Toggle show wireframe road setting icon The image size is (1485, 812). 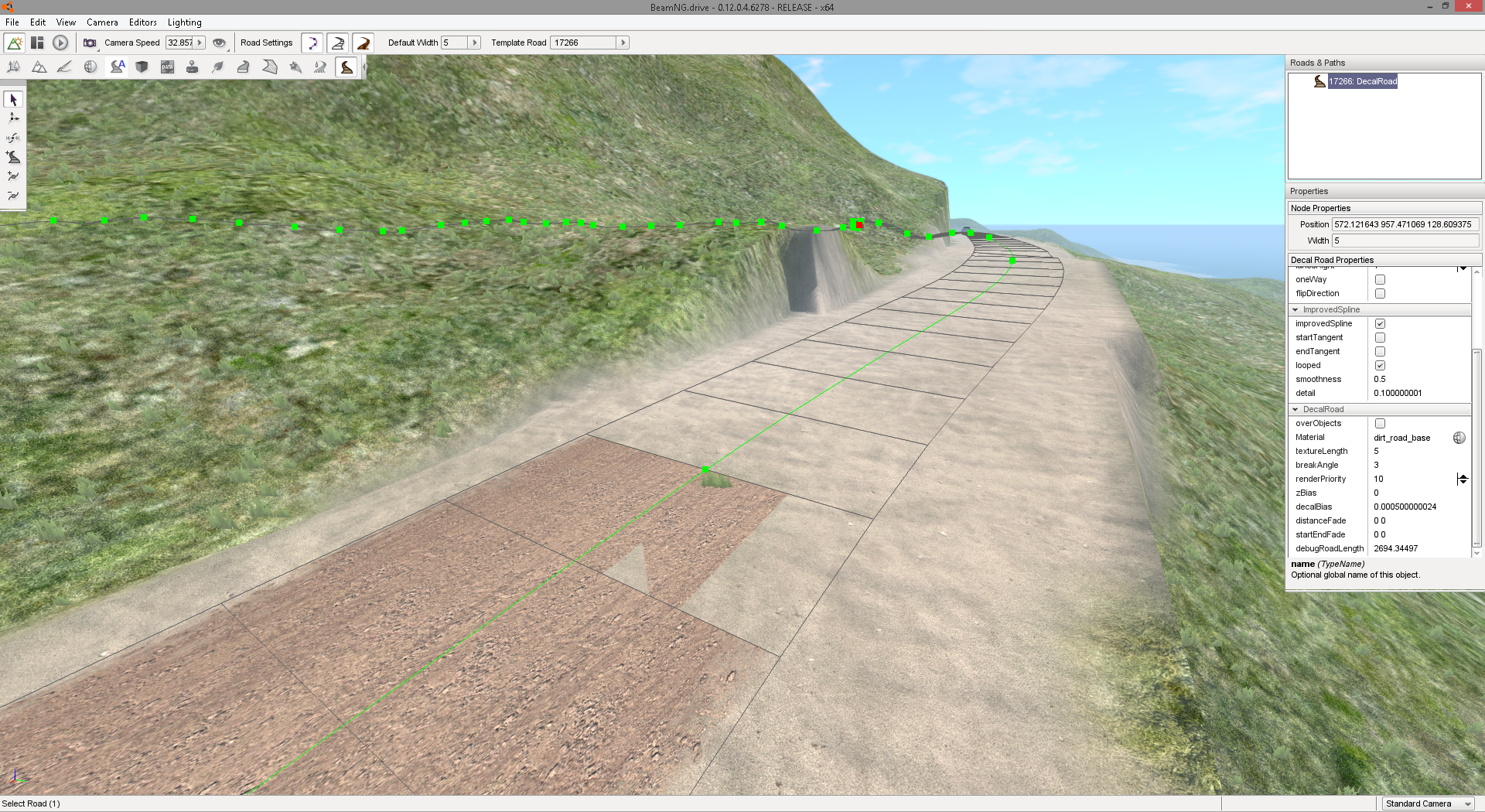point(338,43)
